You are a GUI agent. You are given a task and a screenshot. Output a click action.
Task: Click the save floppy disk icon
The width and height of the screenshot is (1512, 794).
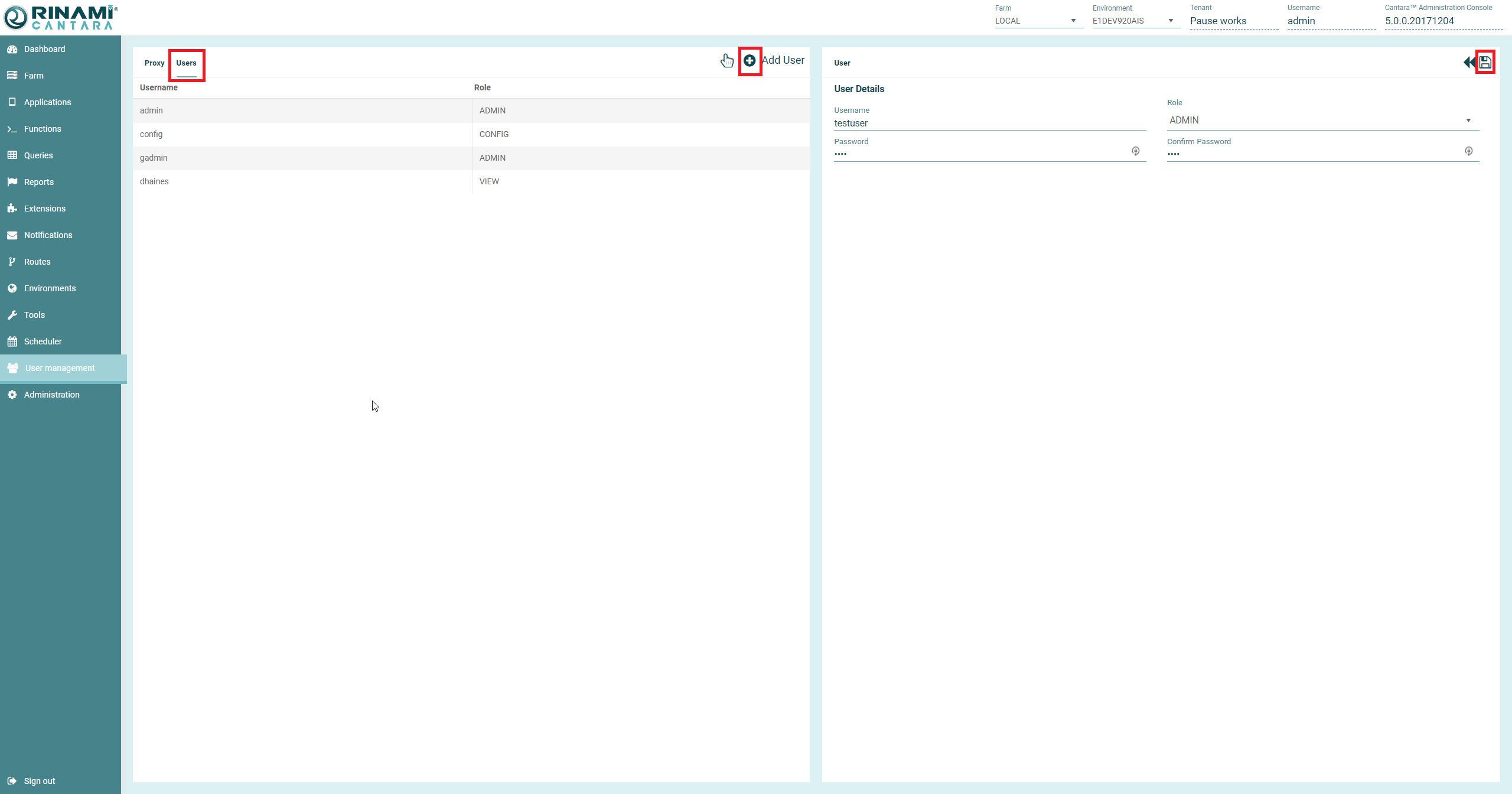point(1485,62)
